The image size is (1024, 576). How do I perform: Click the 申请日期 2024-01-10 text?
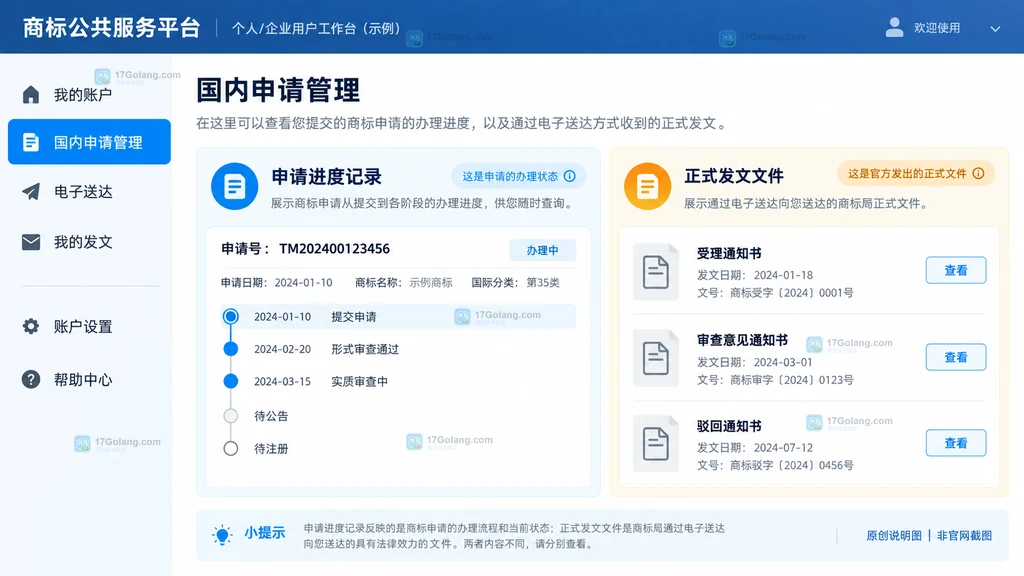277,283
